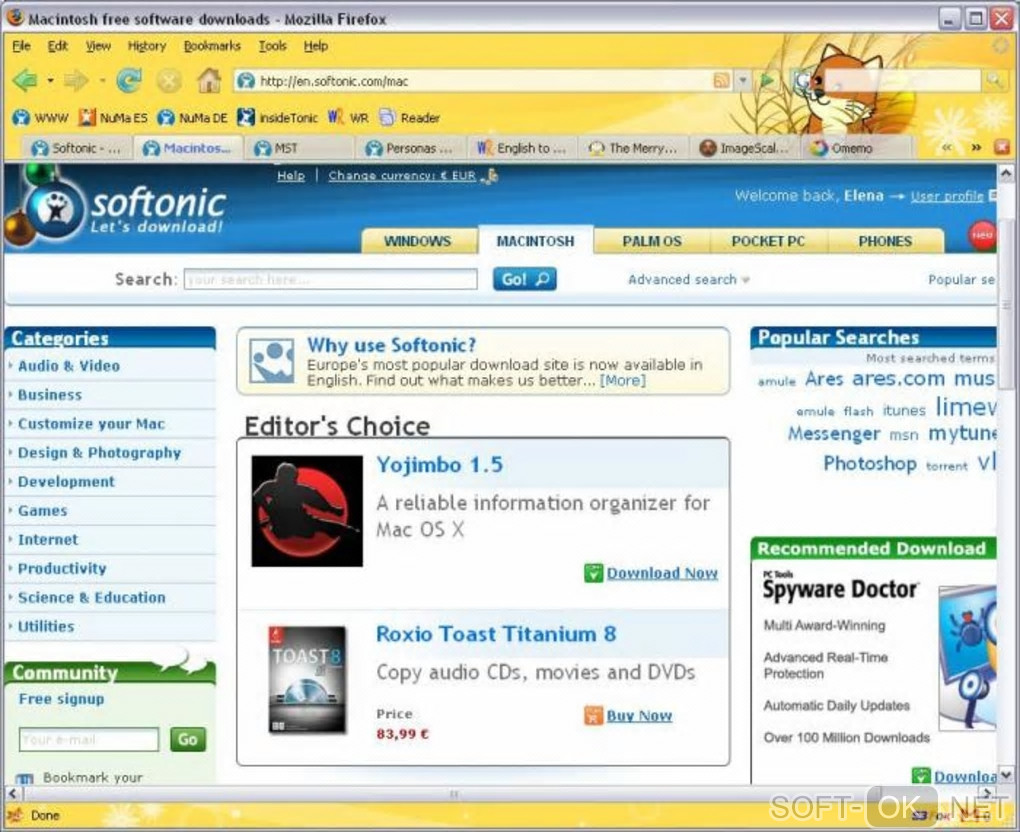Open the File menu
Image resolution: width=1020 pixels, height=832 pixels.
(21, 46)
